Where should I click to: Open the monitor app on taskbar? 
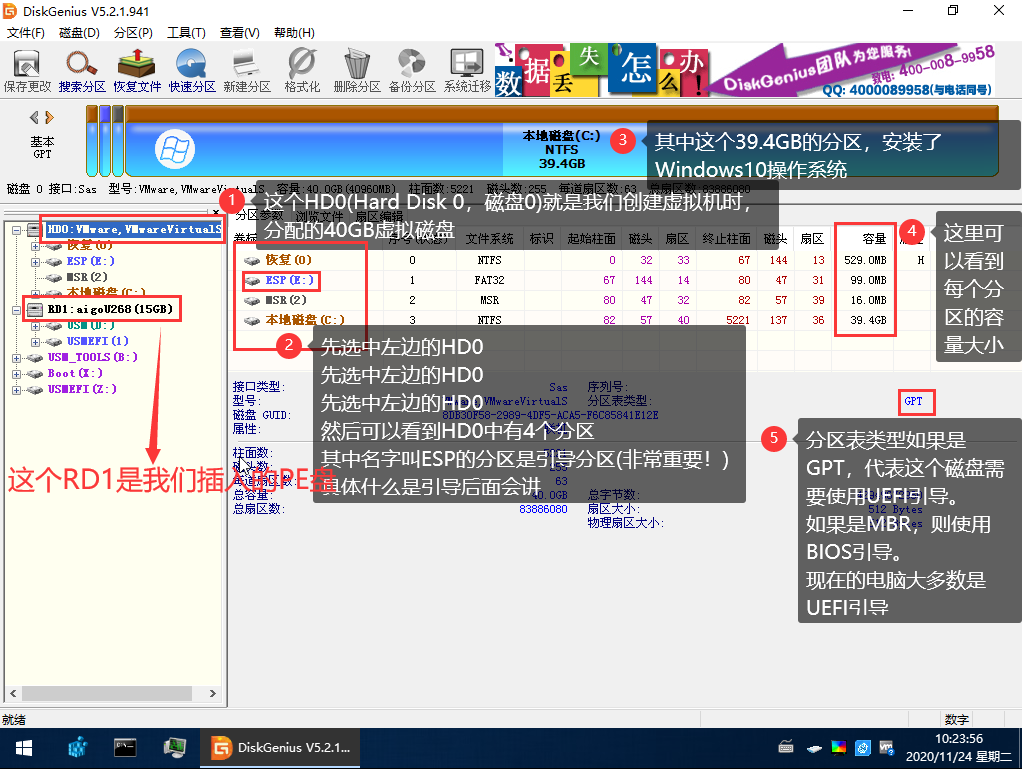pos(175,747)
